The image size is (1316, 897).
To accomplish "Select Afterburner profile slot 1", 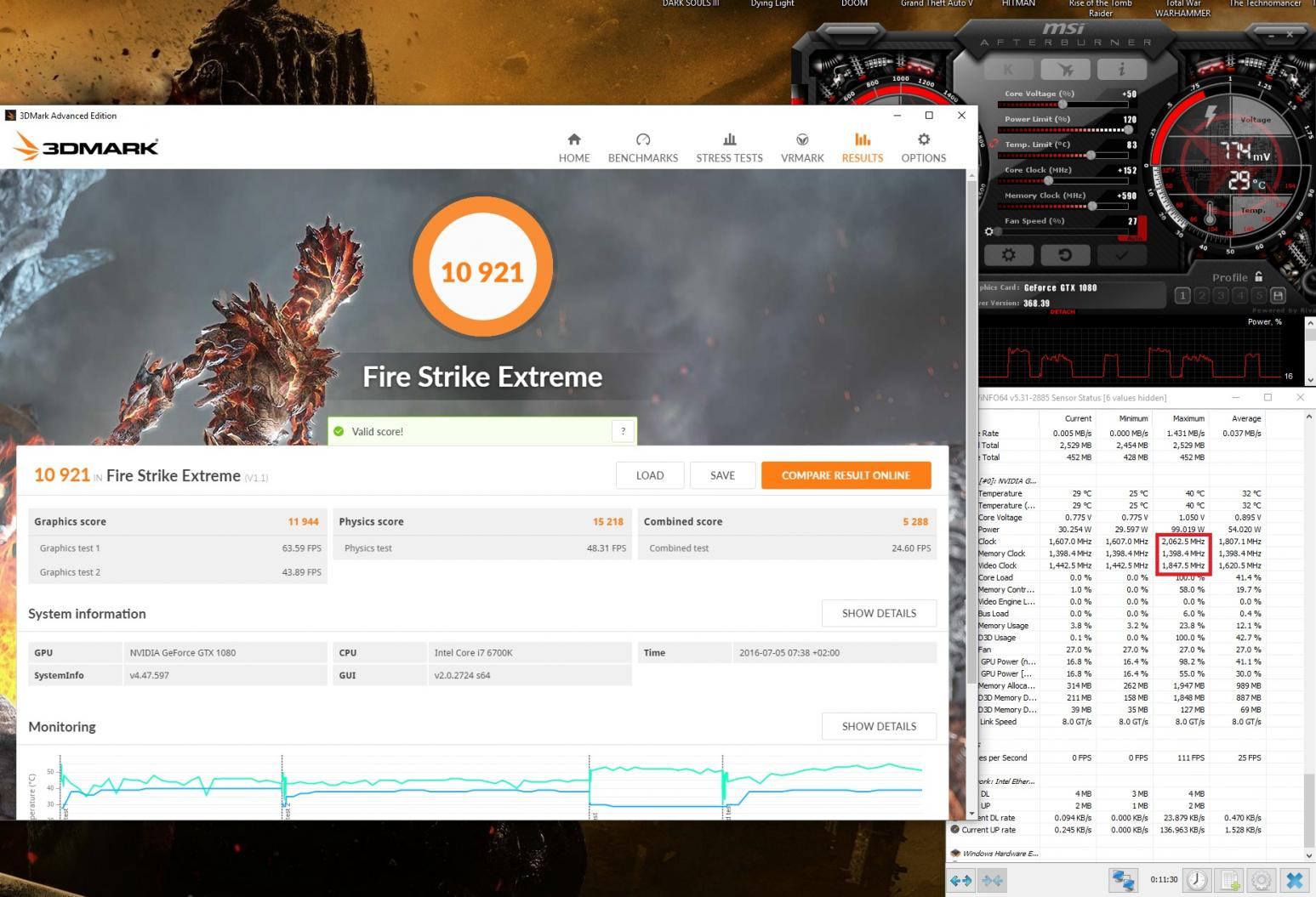I will click(1182, 296).
